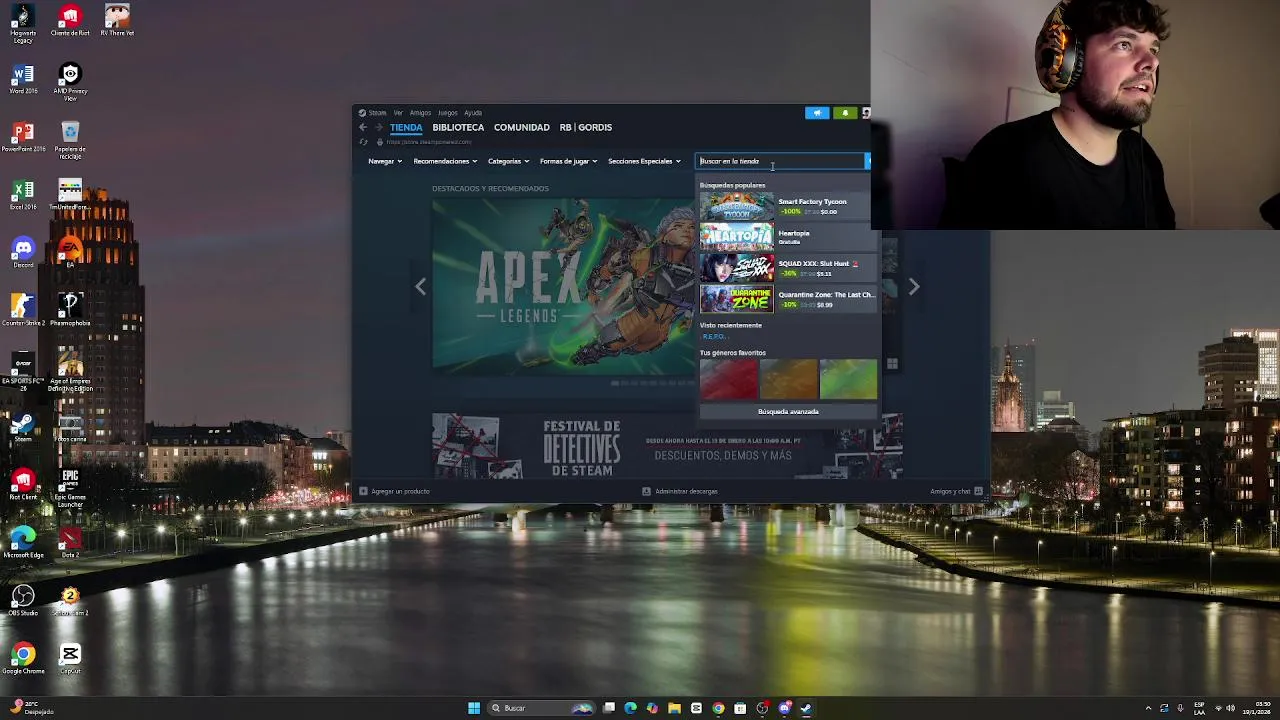Open EA SPORTS FC 26 desktop icon

pyautogui.click(x=23, y=372)
